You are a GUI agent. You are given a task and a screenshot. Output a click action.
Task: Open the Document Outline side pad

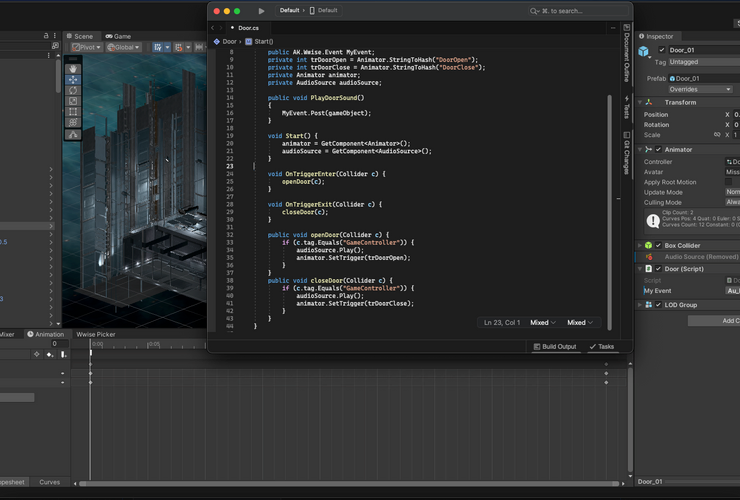(x=627, y=53)
